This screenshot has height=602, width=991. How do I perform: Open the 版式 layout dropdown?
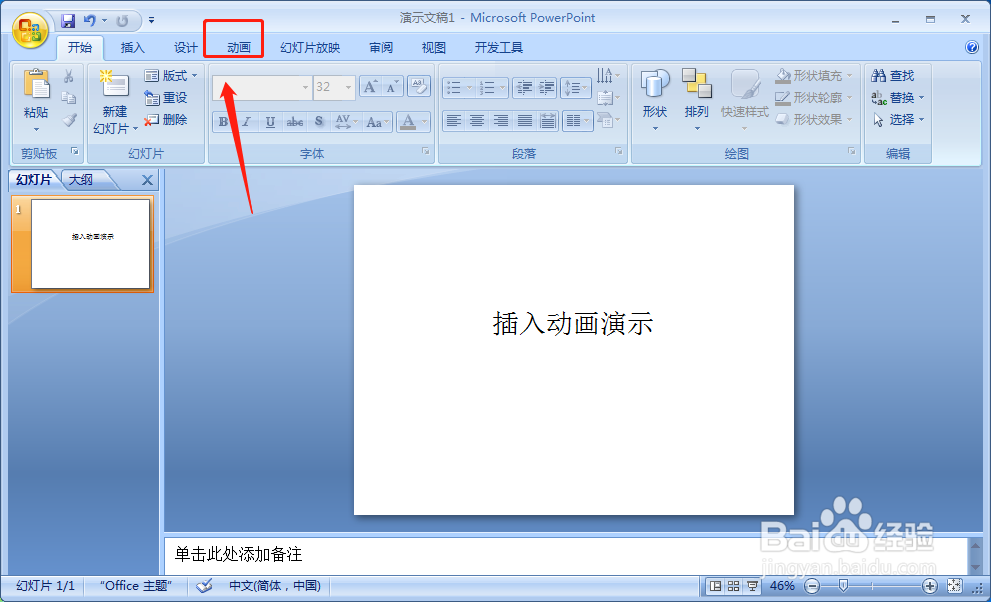tap(171, 76)
